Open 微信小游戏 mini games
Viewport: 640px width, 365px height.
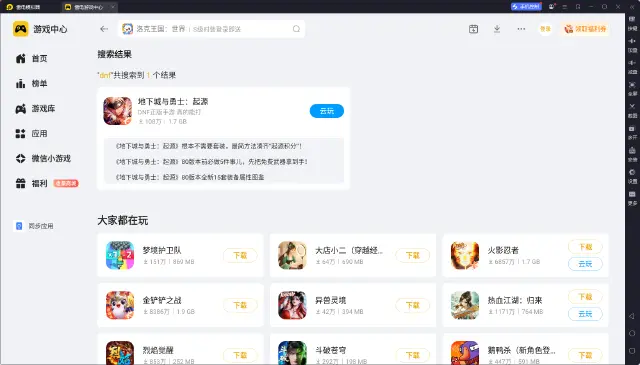(x=43, y=158)
